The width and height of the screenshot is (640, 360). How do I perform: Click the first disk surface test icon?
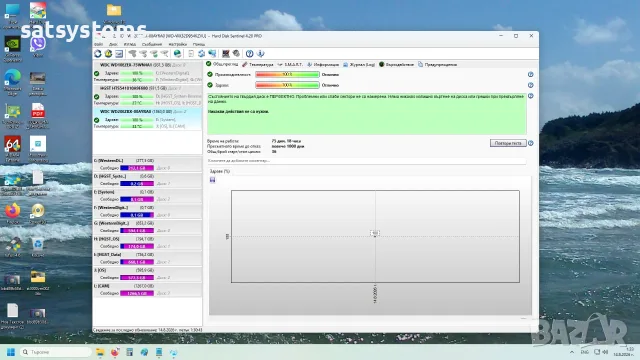133,53
